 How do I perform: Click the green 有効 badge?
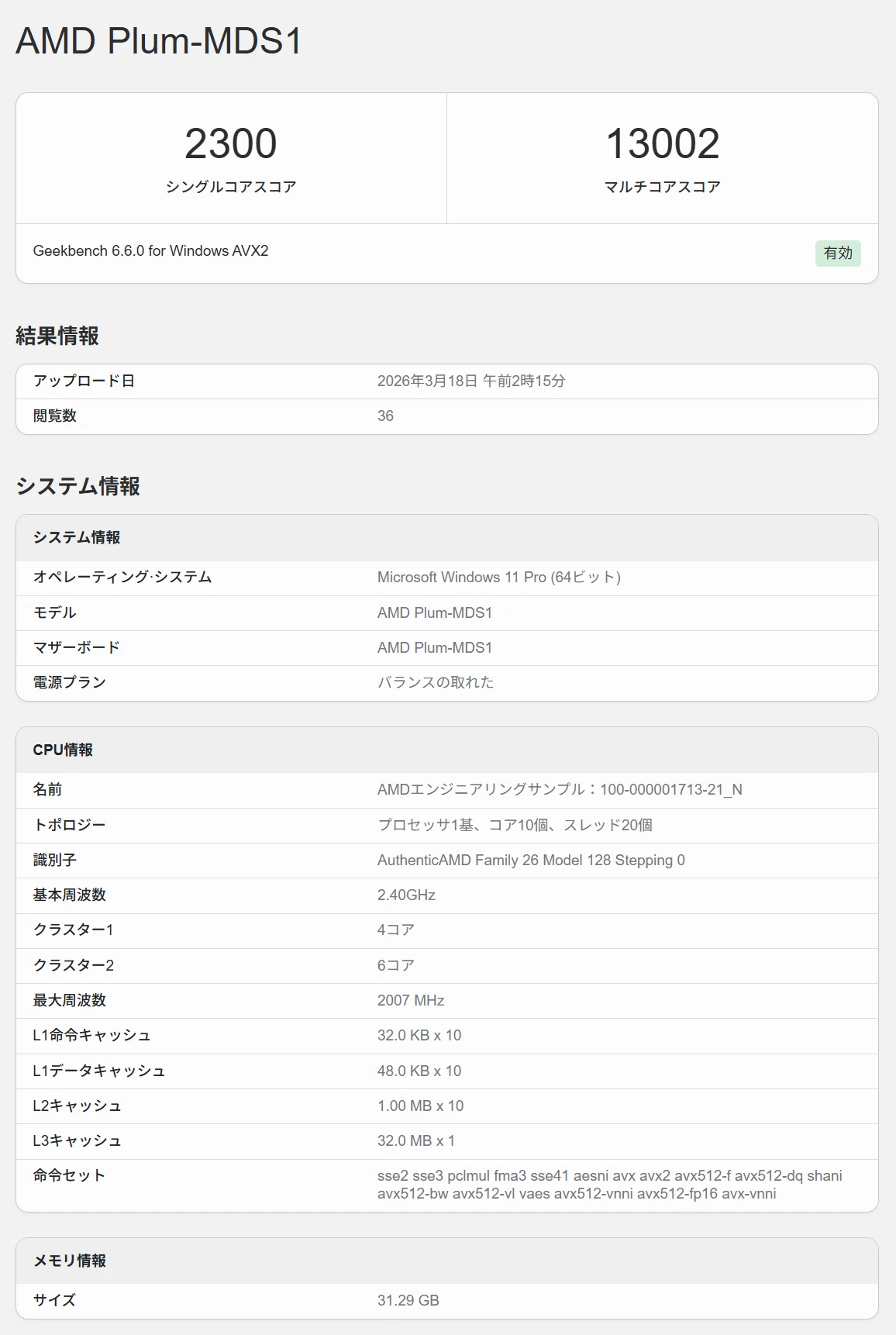pos(838,253)
